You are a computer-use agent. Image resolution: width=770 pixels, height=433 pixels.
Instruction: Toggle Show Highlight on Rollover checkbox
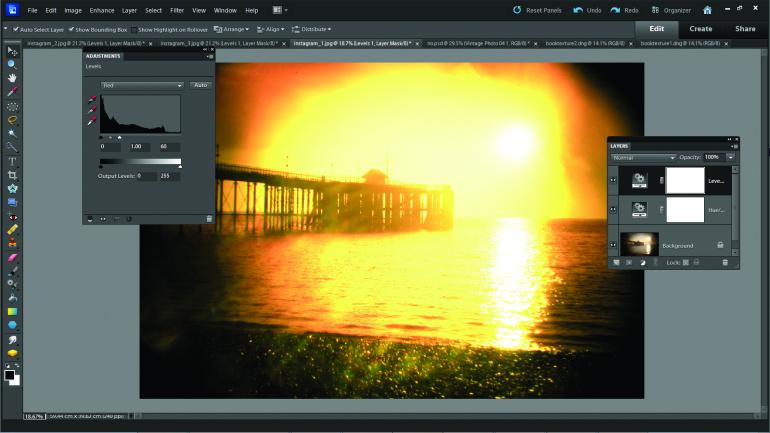pyautogui.click(x=134, y=29)
